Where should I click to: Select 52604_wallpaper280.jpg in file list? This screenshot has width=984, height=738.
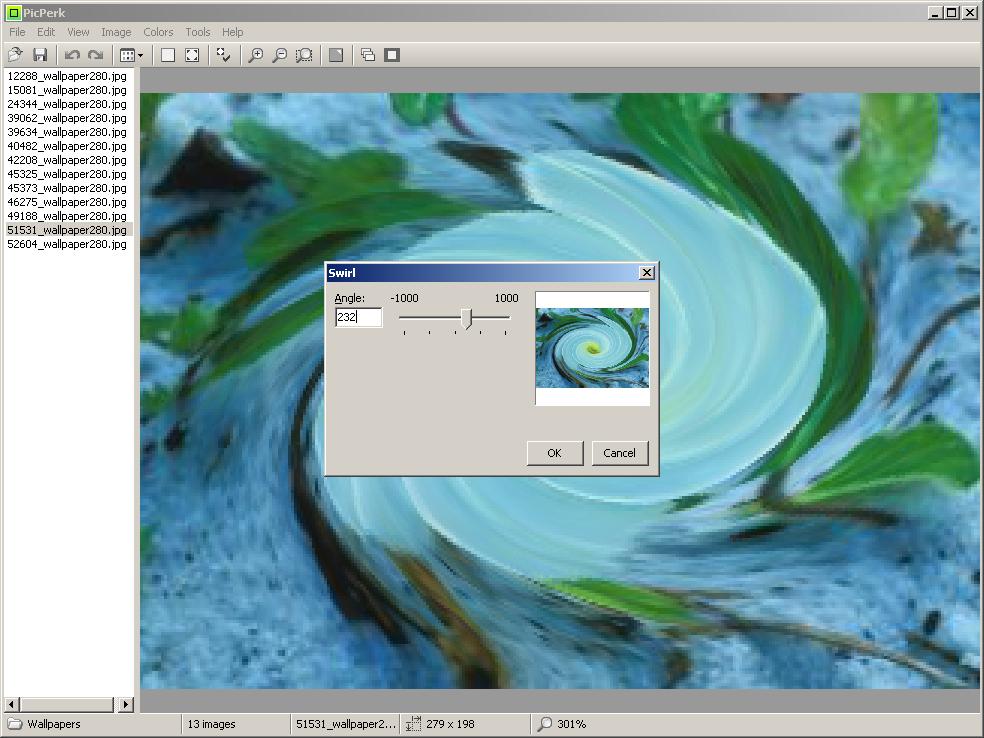pos(67,244)
